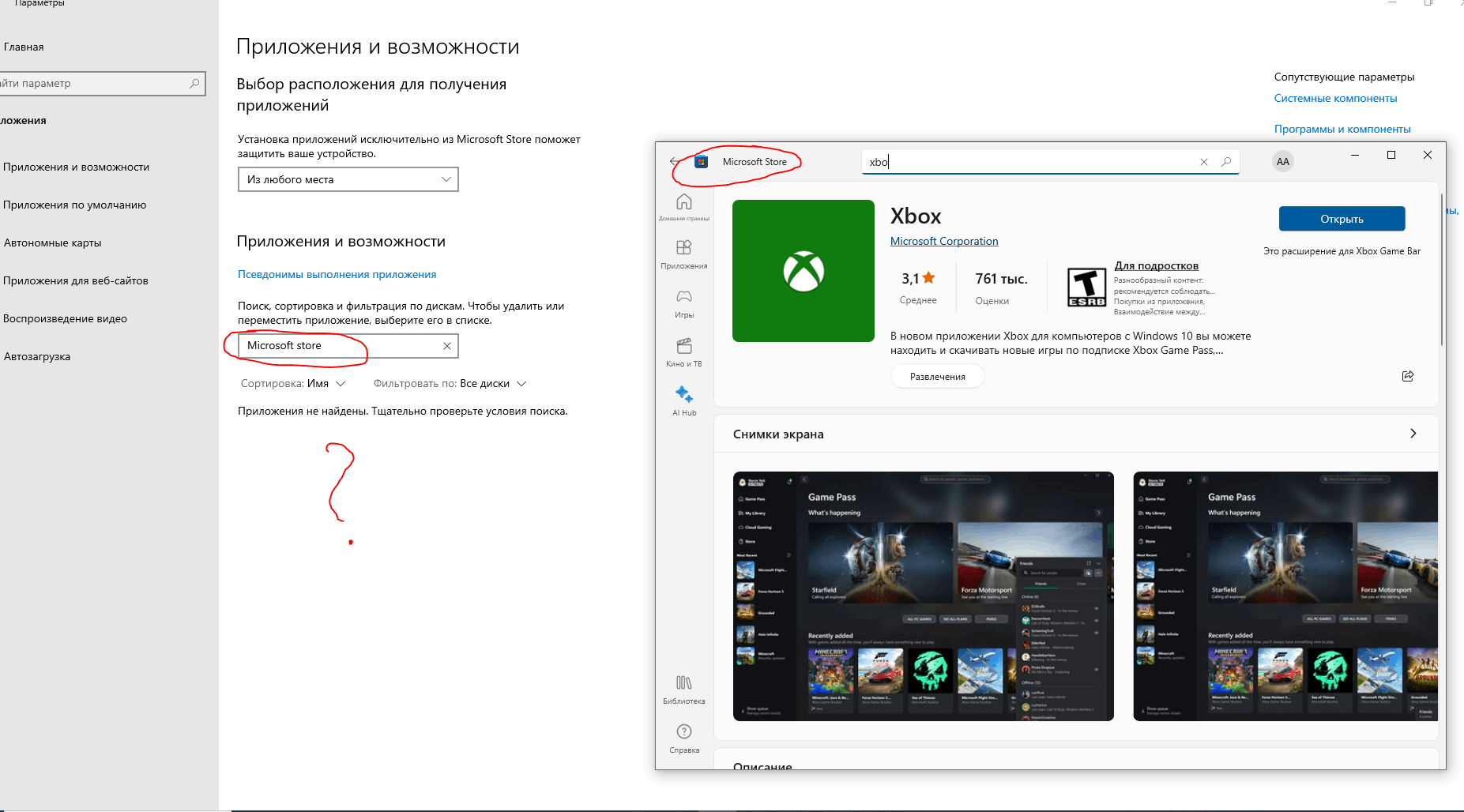Open the first Xbox Game Pass screenshot
This screenshot has width=1464, height=812.
(x=923, y=596)
